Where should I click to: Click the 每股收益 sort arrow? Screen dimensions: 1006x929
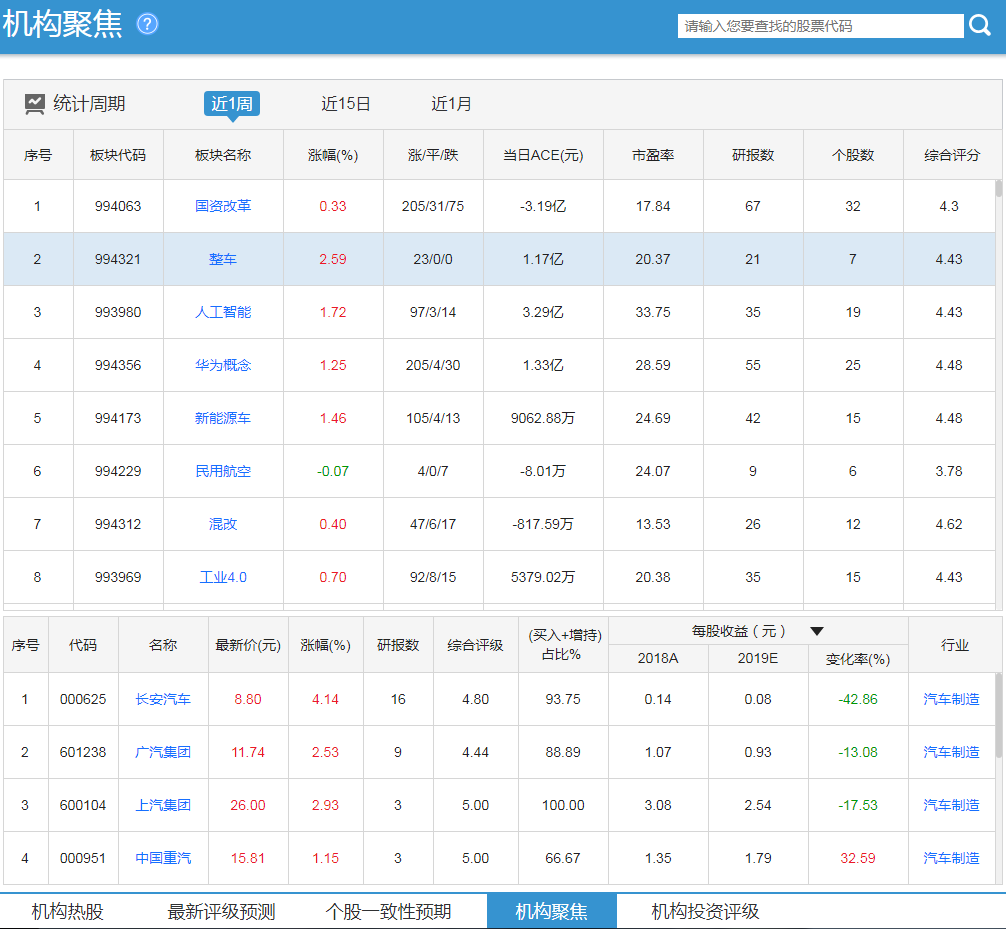[817, 631]
